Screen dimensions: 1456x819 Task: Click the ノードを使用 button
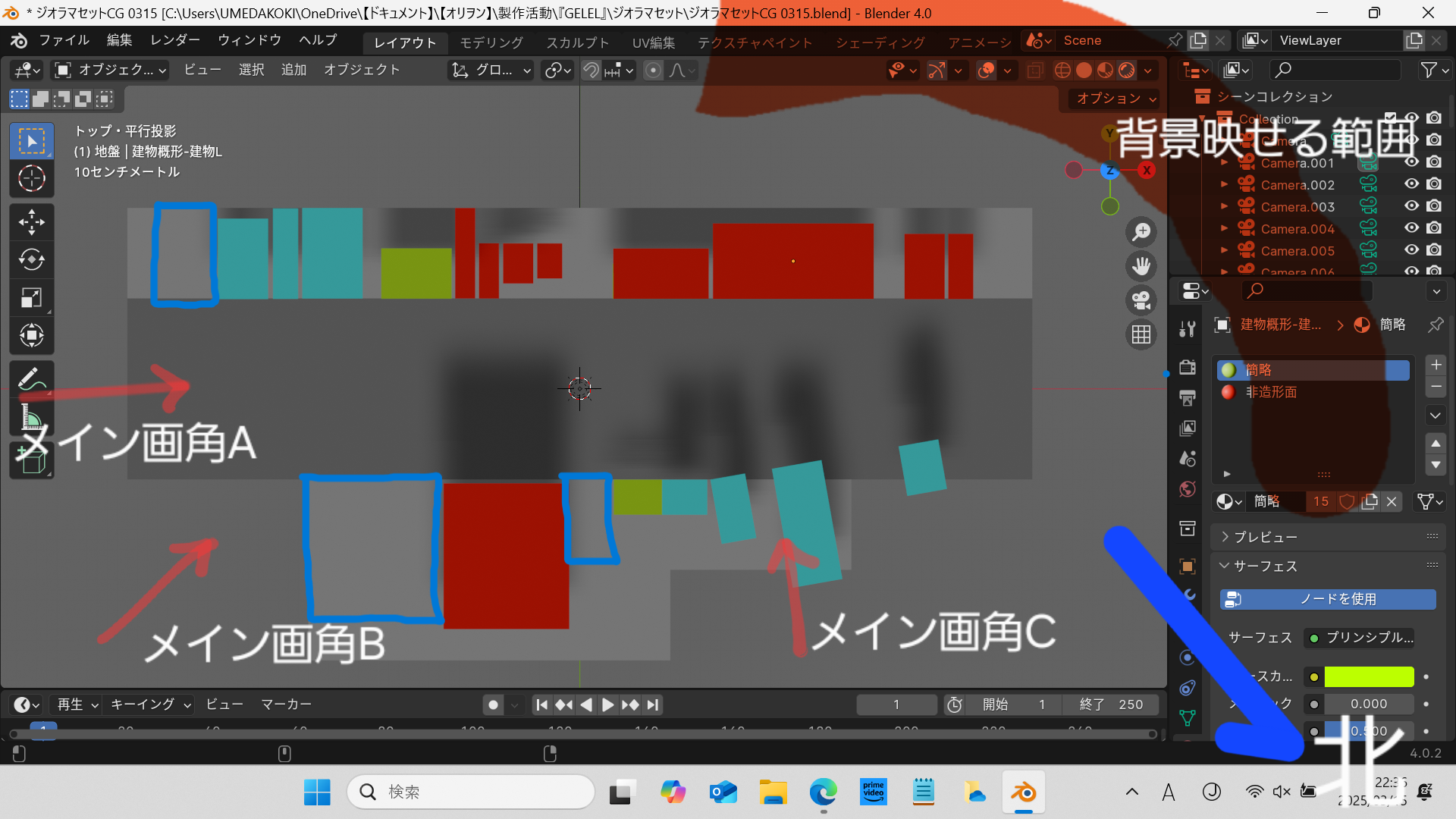1328,599
